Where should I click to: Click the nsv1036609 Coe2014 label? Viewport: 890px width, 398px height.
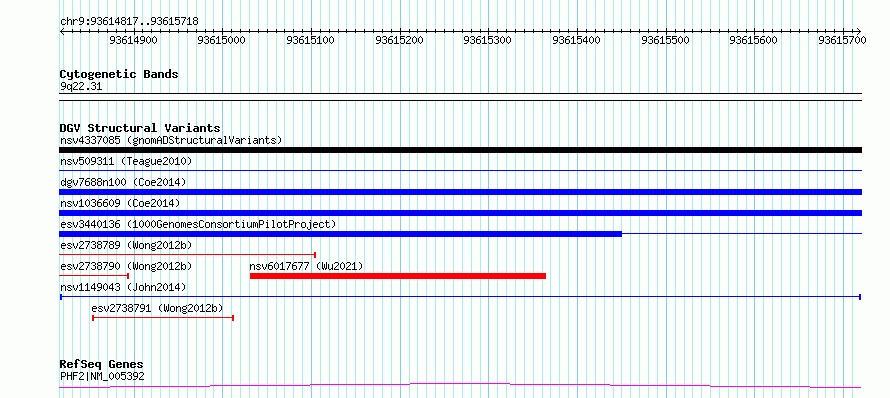point(120,203)
